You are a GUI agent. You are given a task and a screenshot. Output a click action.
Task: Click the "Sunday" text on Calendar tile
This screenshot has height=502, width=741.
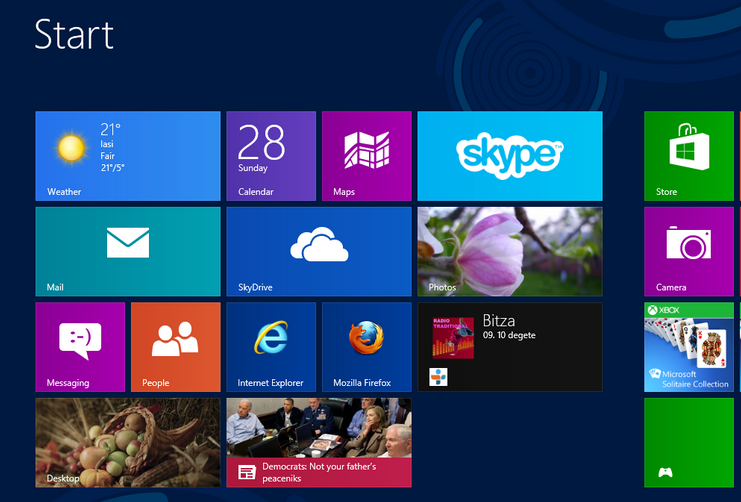click(x=253, y=168)
